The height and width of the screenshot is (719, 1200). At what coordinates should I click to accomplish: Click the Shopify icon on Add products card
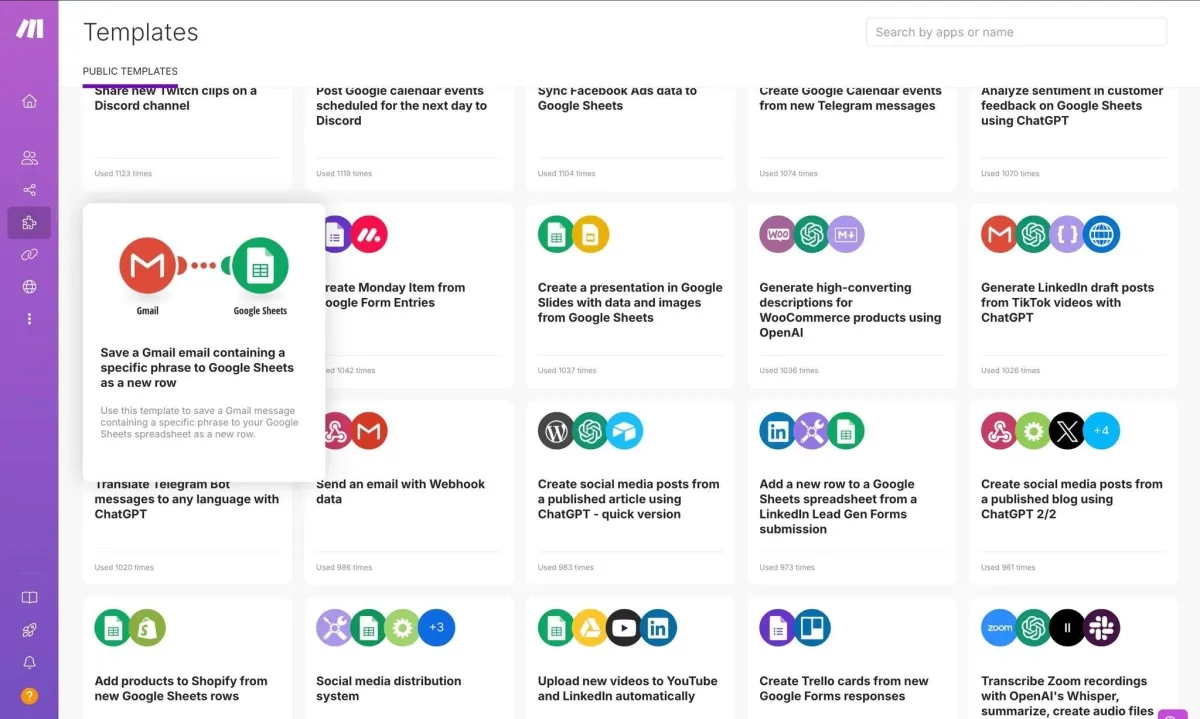(147, 628)
